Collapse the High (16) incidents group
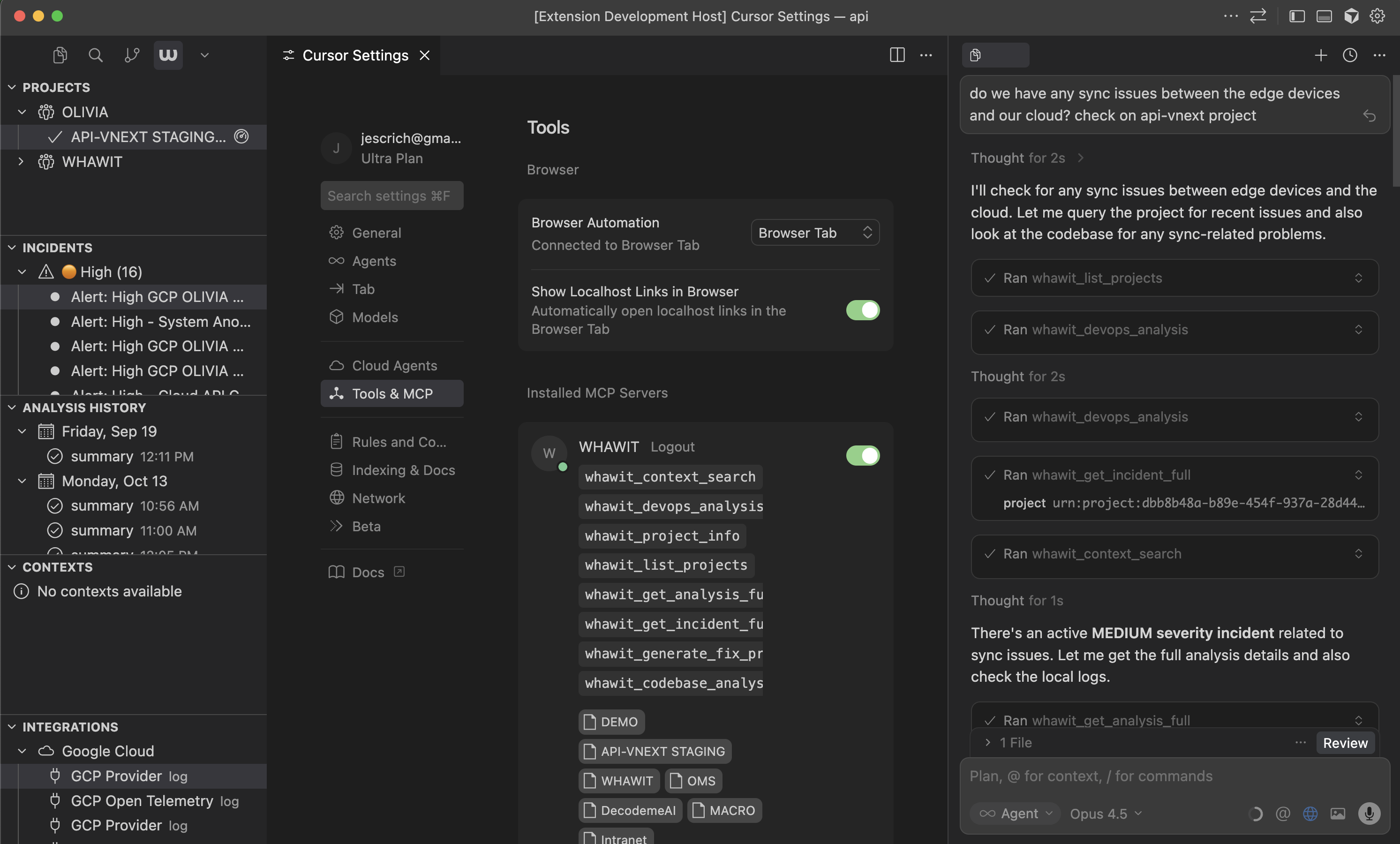 coord(22,271)
